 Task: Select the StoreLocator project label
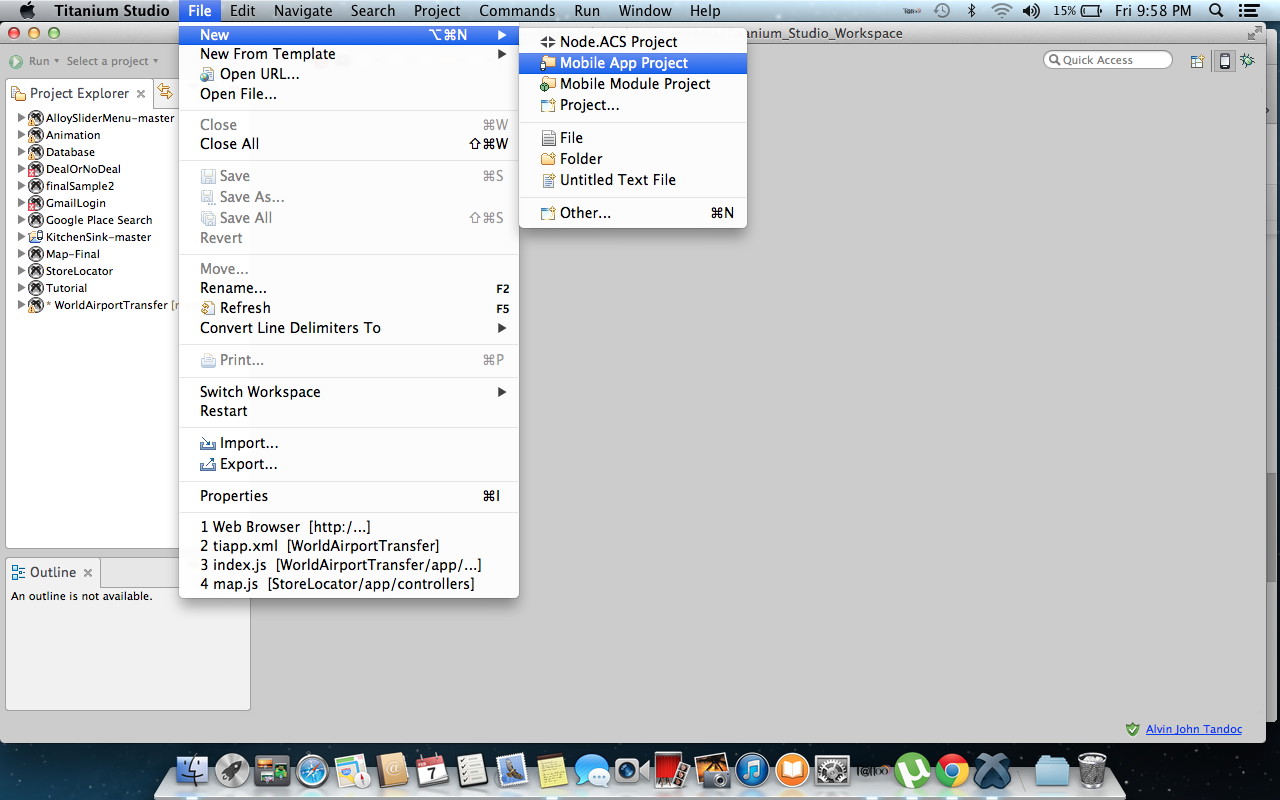tap(79, 271)
